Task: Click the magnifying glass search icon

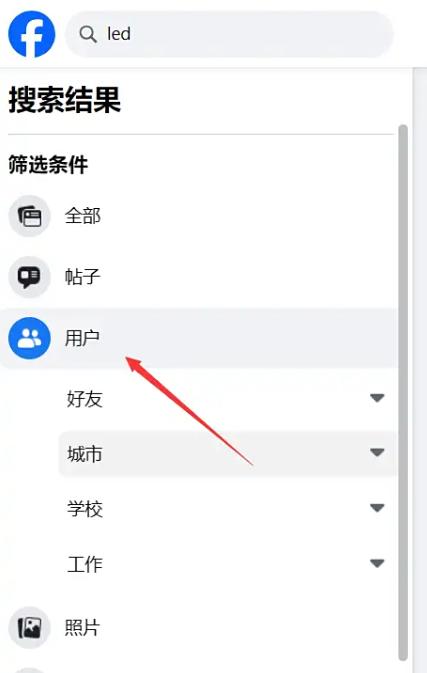Action: click(x=88, y=34)
